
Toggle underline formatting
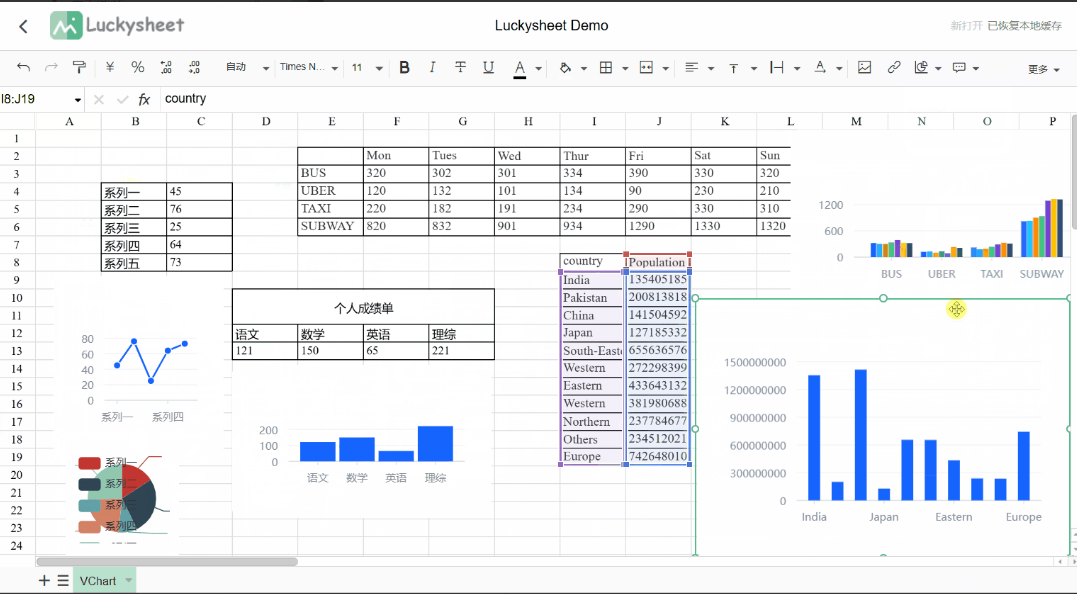pos(488,67)
